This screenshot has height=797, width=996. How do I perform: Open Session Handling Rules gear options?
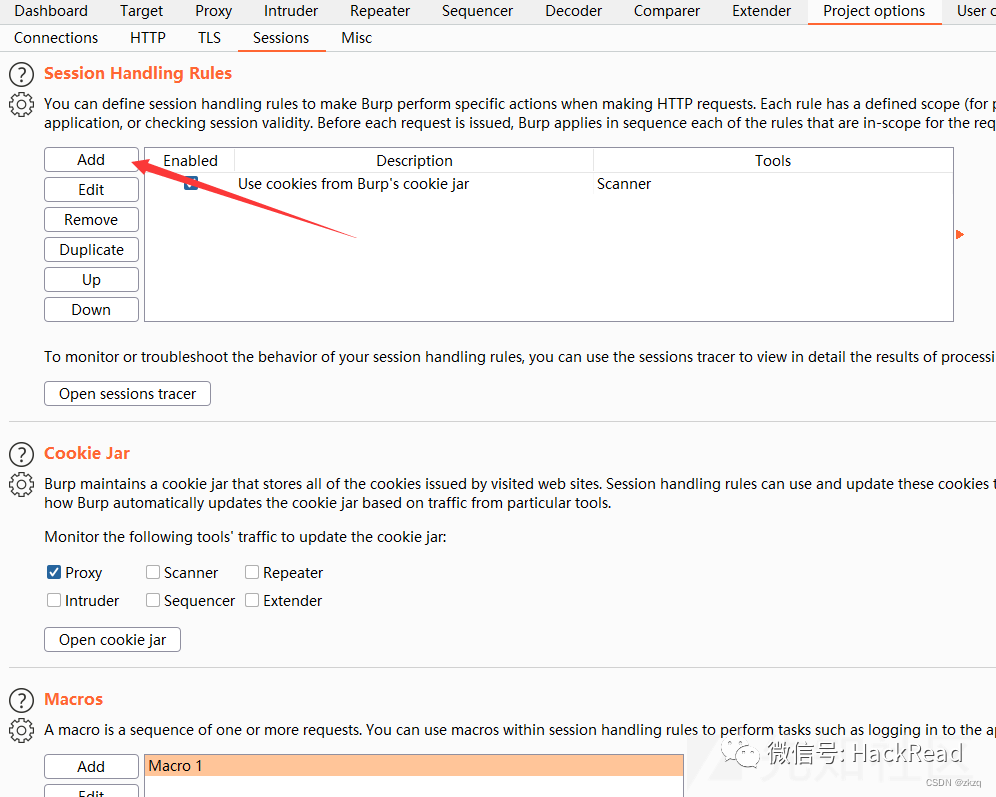(x=21, y=104)
